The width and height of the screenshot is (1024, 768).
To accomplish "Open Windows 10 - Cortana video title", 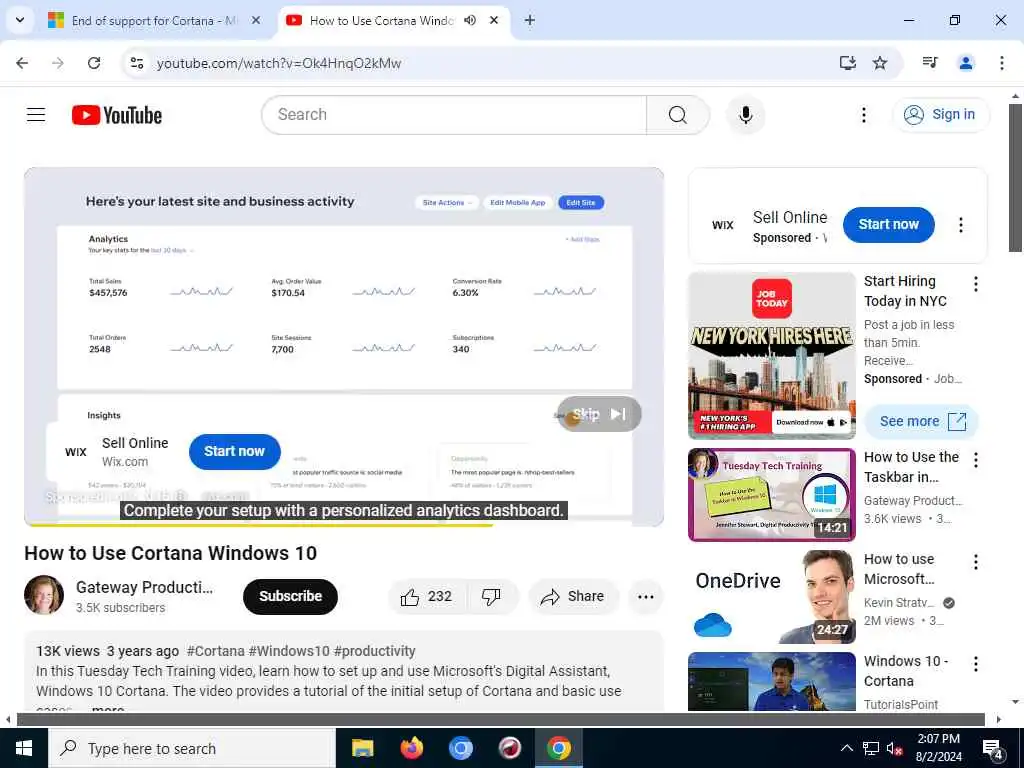I will pos(906,671).
